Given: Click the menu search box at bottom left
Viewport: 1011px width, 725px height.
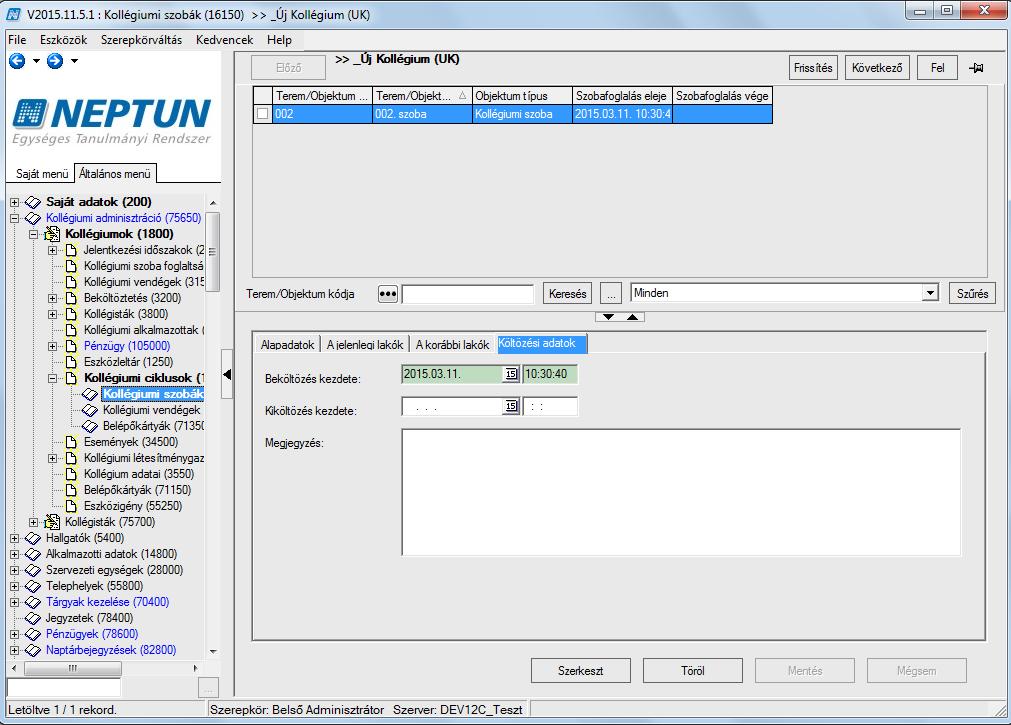Looking at the screenshot, I should pos(64,688).
